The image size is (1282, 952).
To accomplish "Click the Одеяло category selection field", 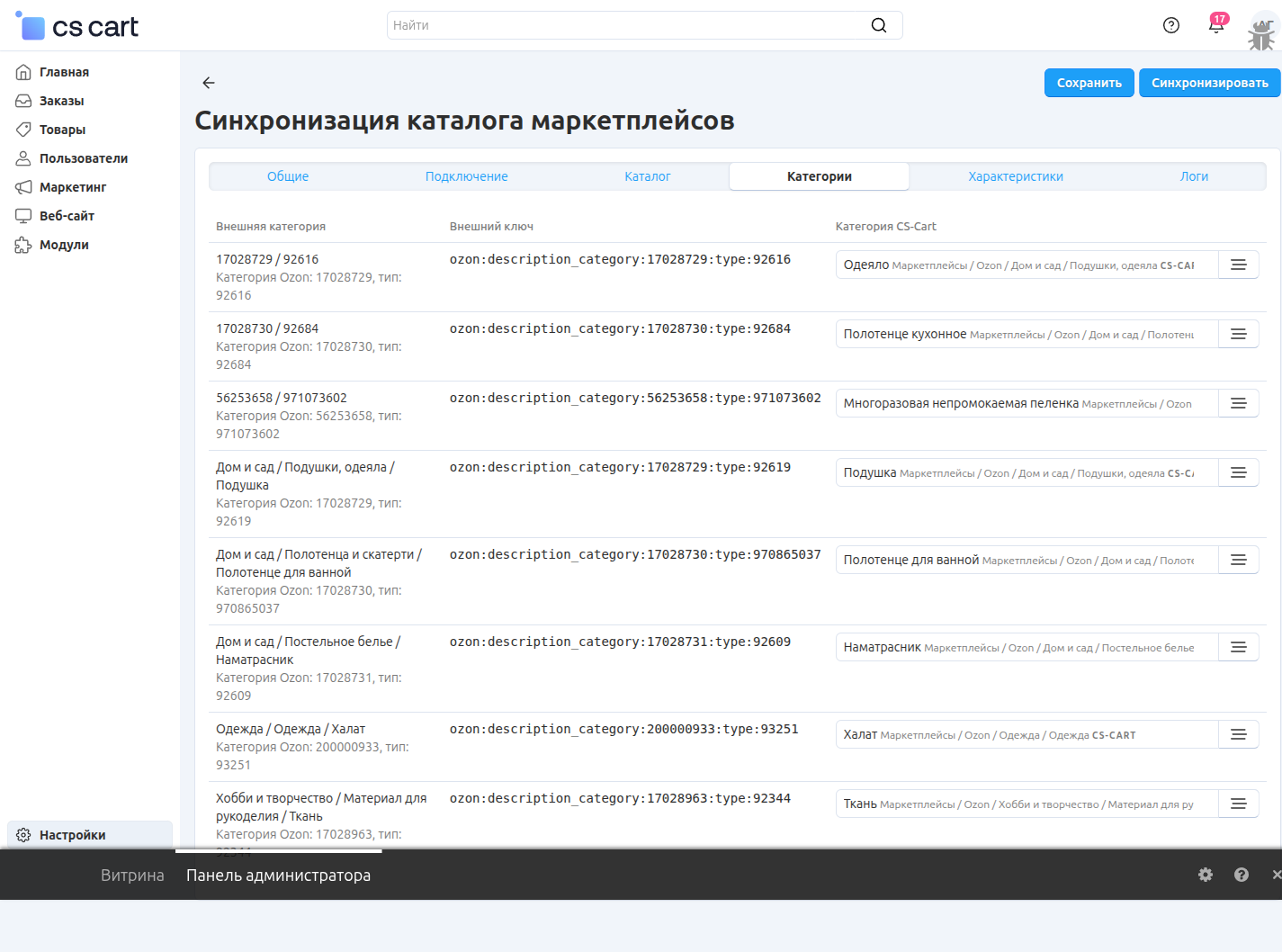I will pyautogui.click(x=1026, y=265).
